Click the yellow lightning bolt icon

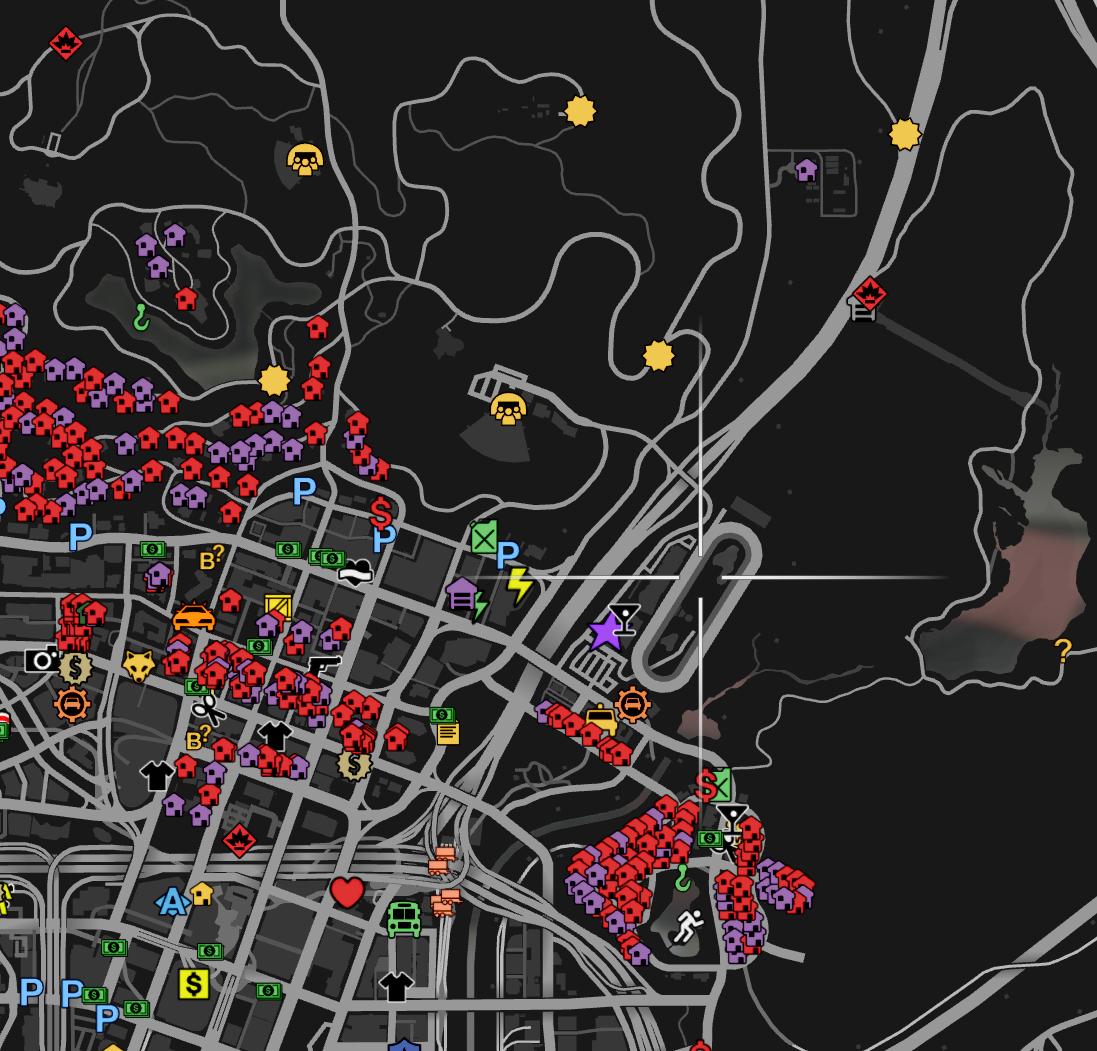click(520, 586)
